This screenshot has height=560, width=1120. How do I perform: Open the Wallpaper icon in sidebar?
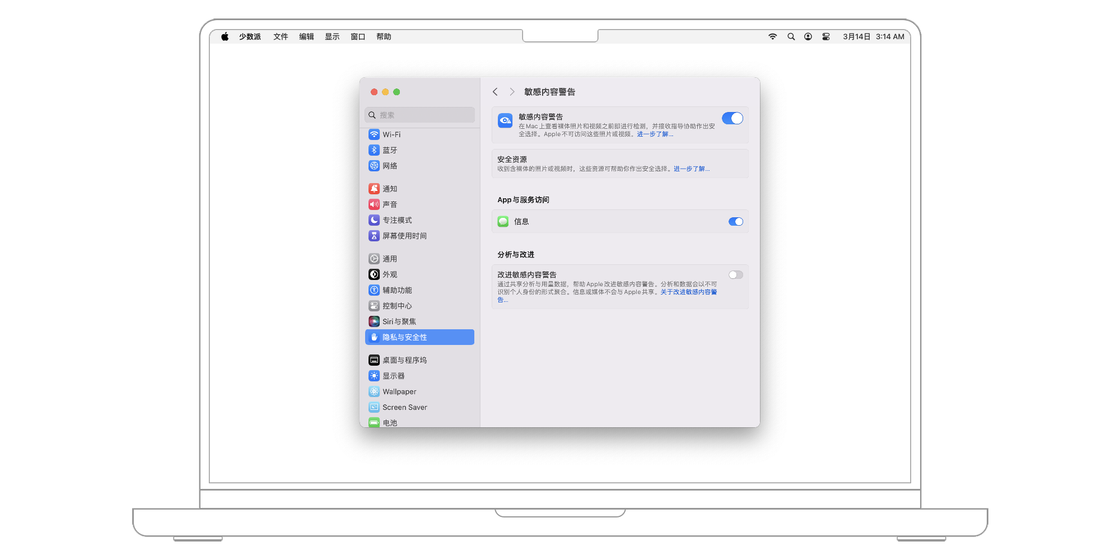[x=374, y=391]
